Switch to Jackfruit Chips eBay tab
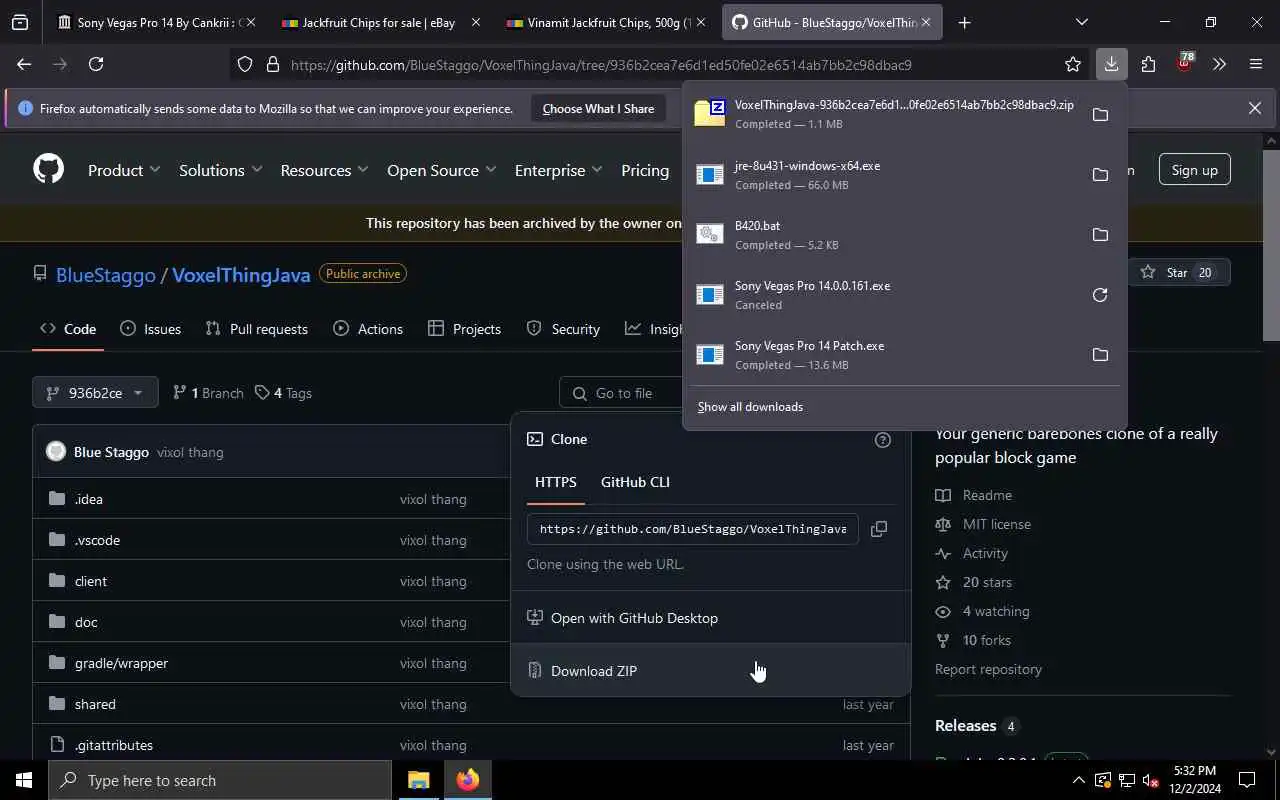The image size is (1280, 800). coord(378,22)
